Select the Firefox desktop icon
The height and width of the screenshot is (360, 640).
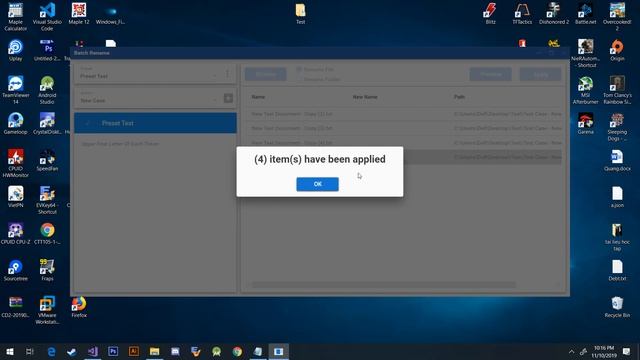(x=79, y=307)
